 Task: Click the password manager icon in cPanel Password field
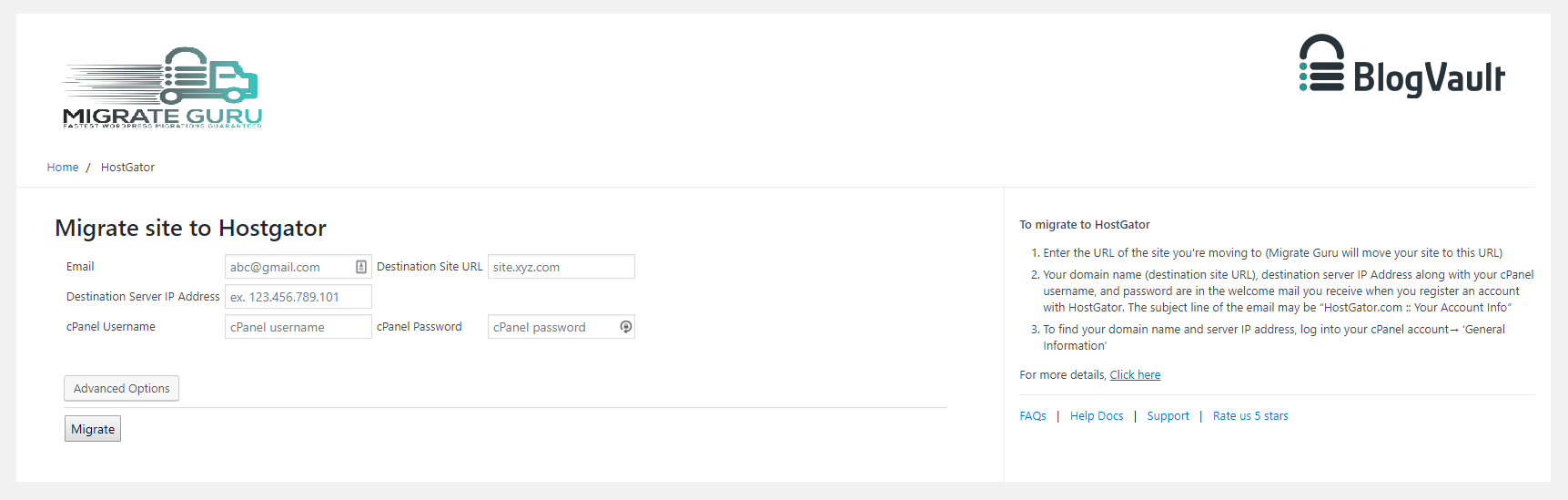pos(625,327)
